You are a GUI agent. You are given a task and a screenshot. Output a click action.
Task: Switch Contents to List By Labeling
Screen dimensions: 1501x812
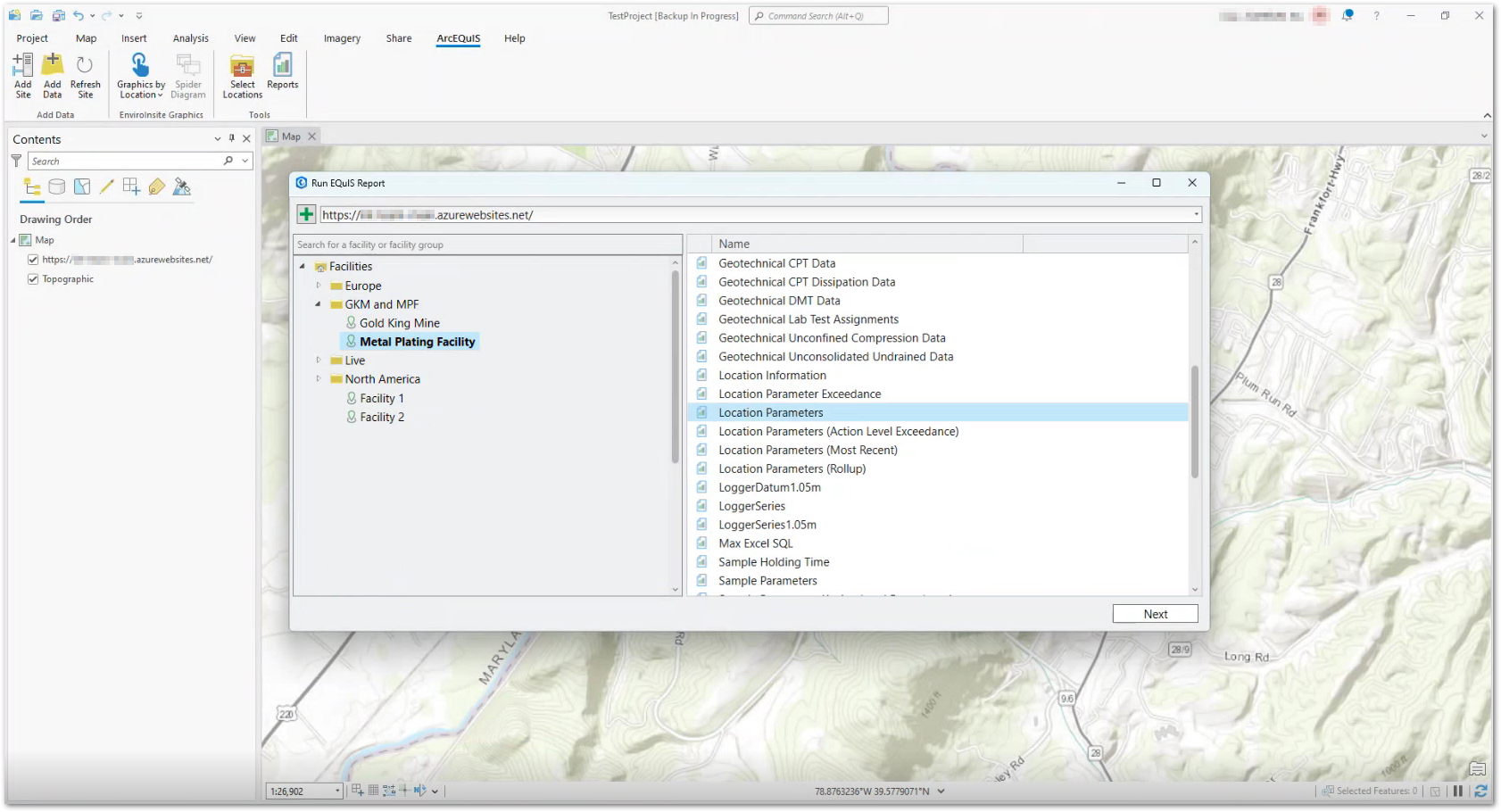pos(157,186)
